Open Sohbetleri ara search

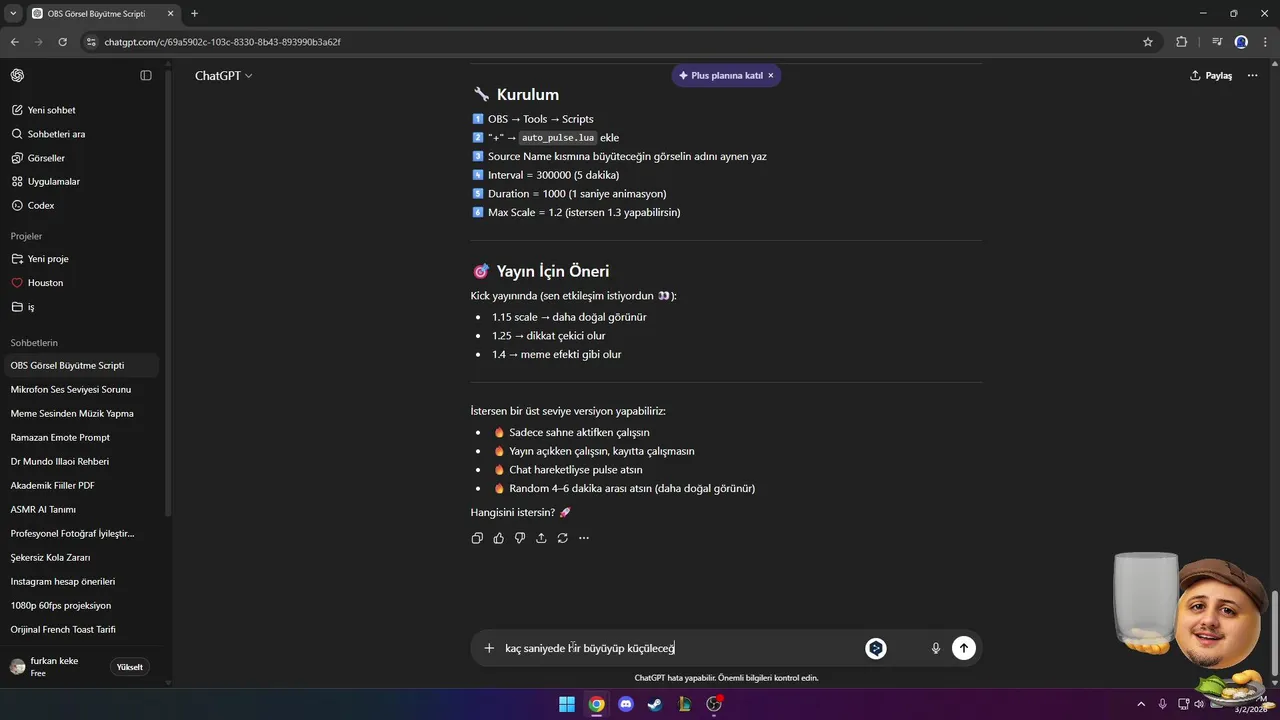click(80, 134)
